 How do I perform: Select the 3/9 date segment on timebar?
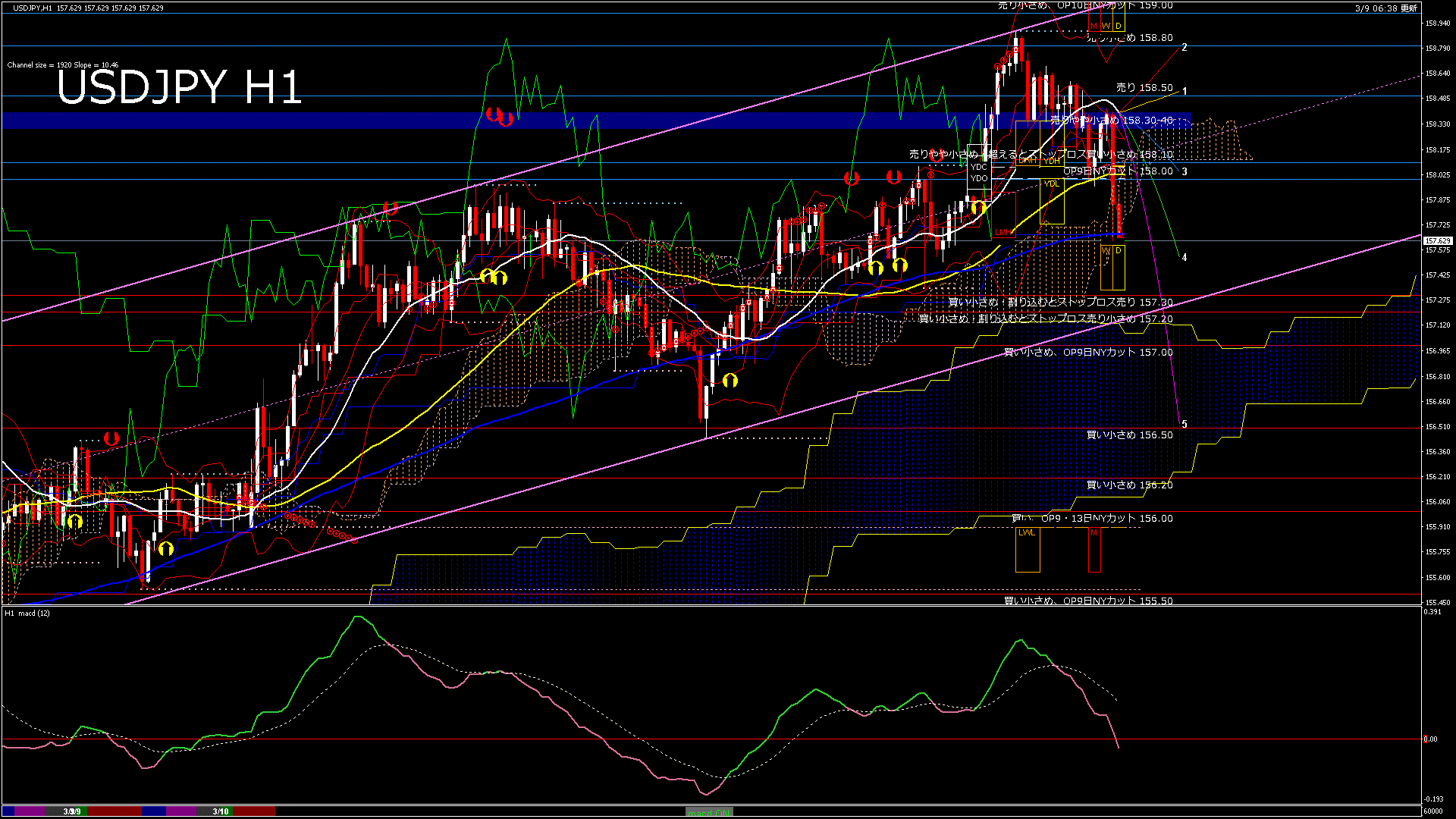(x=72, y=811)
